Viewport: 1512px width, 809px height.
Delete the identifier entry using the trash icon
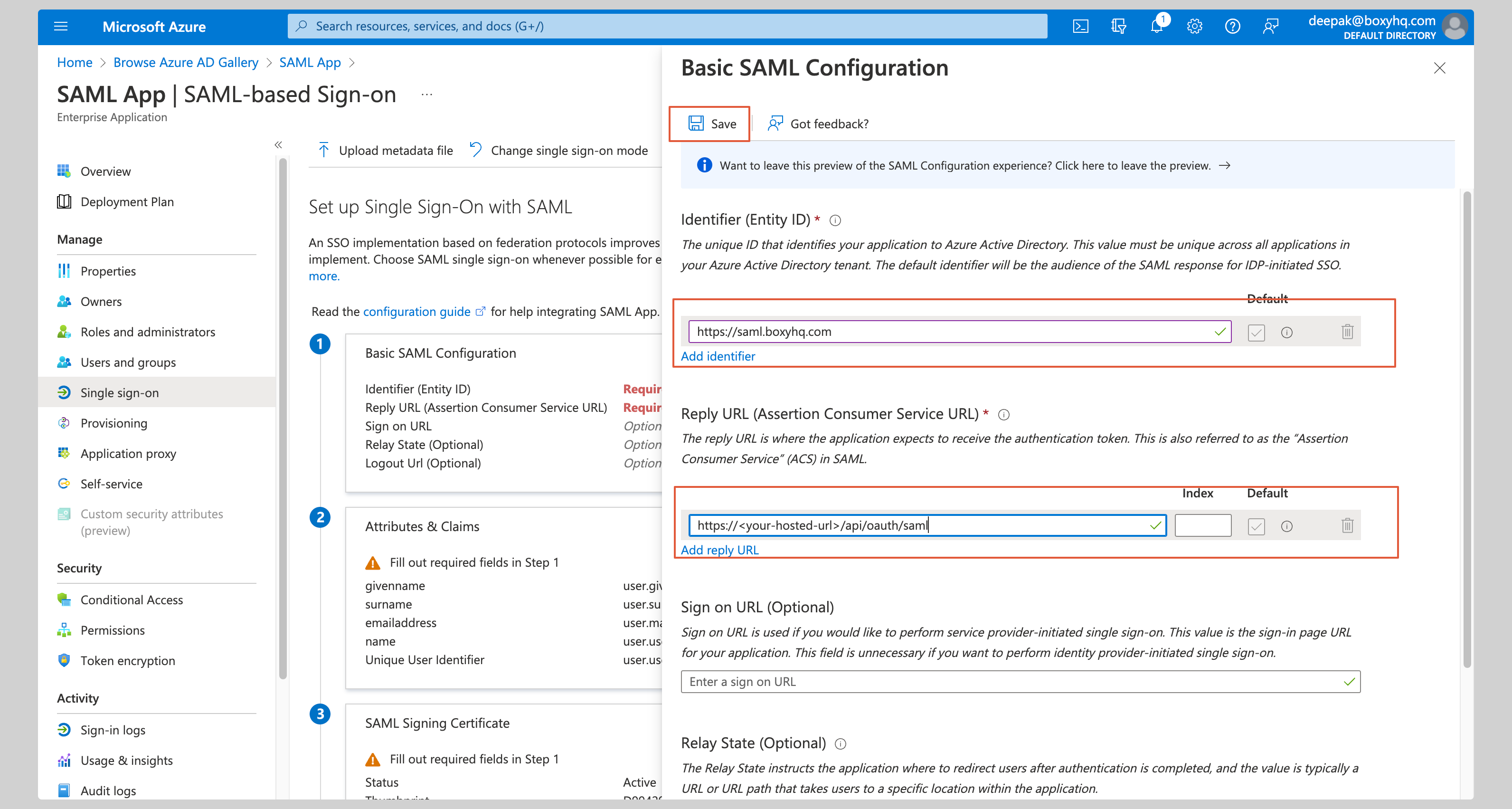[x=1347, y=332]
